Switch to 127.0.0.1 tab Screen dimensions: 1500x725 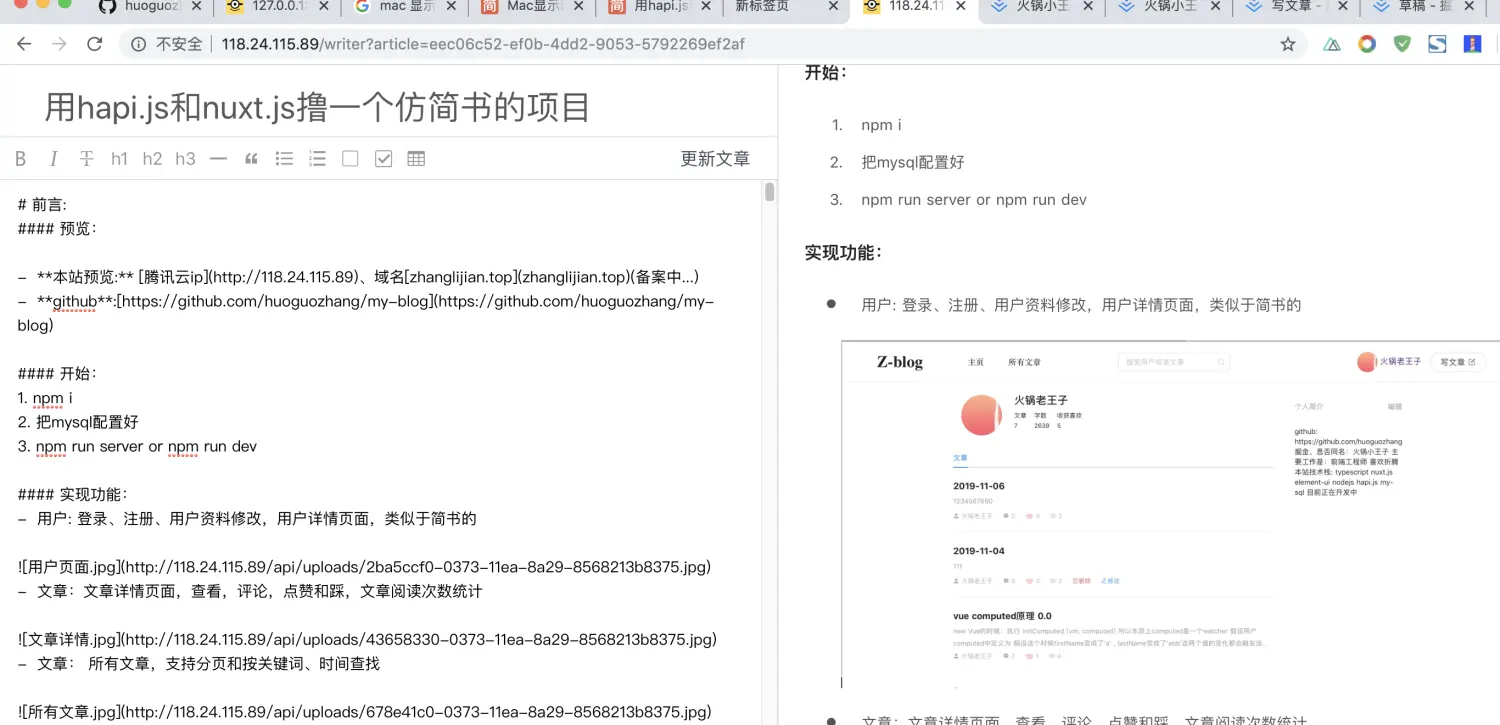[x=277, y=7]
